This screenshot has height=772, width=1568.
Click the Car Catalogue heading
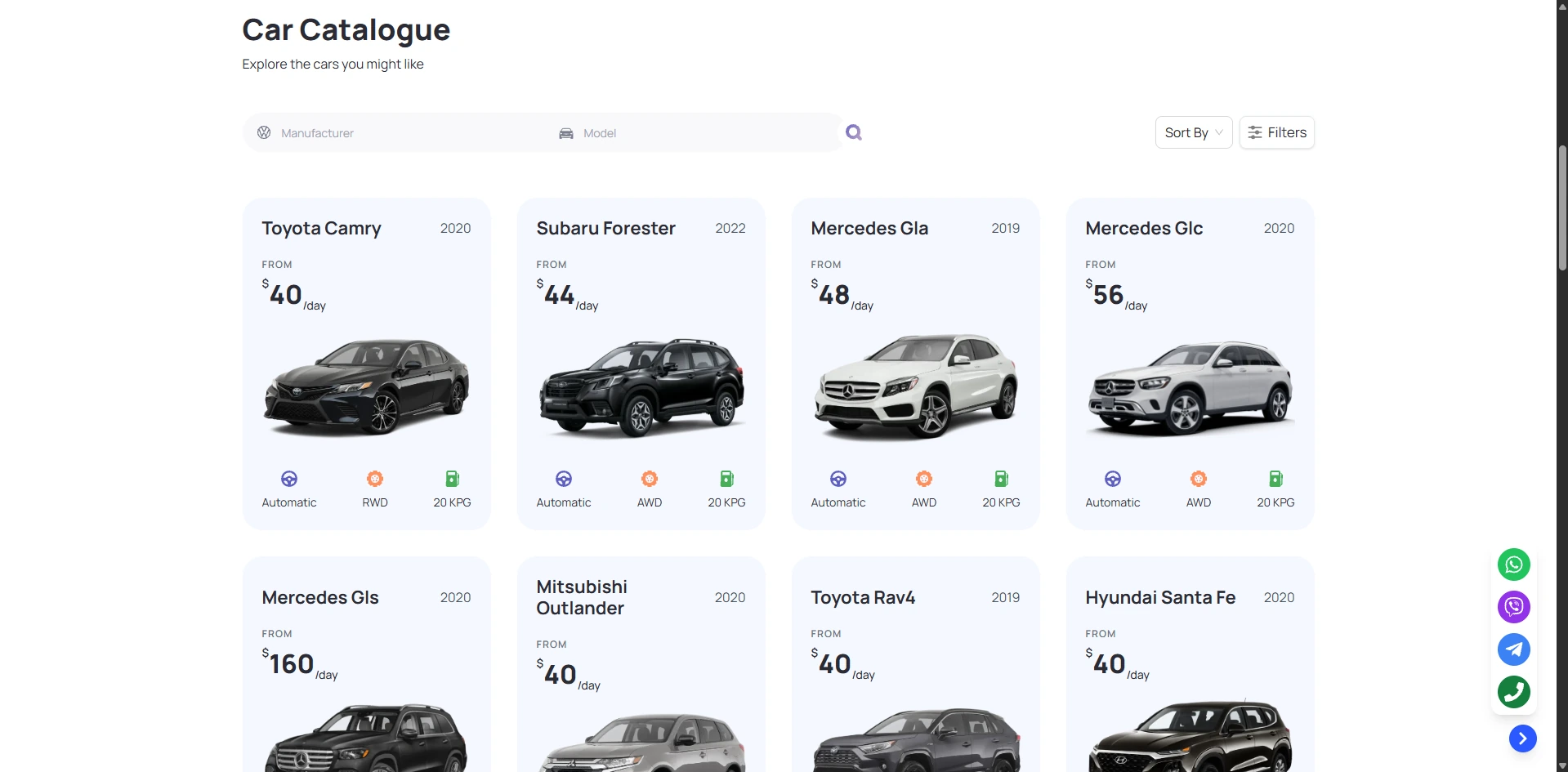(346, 29)
